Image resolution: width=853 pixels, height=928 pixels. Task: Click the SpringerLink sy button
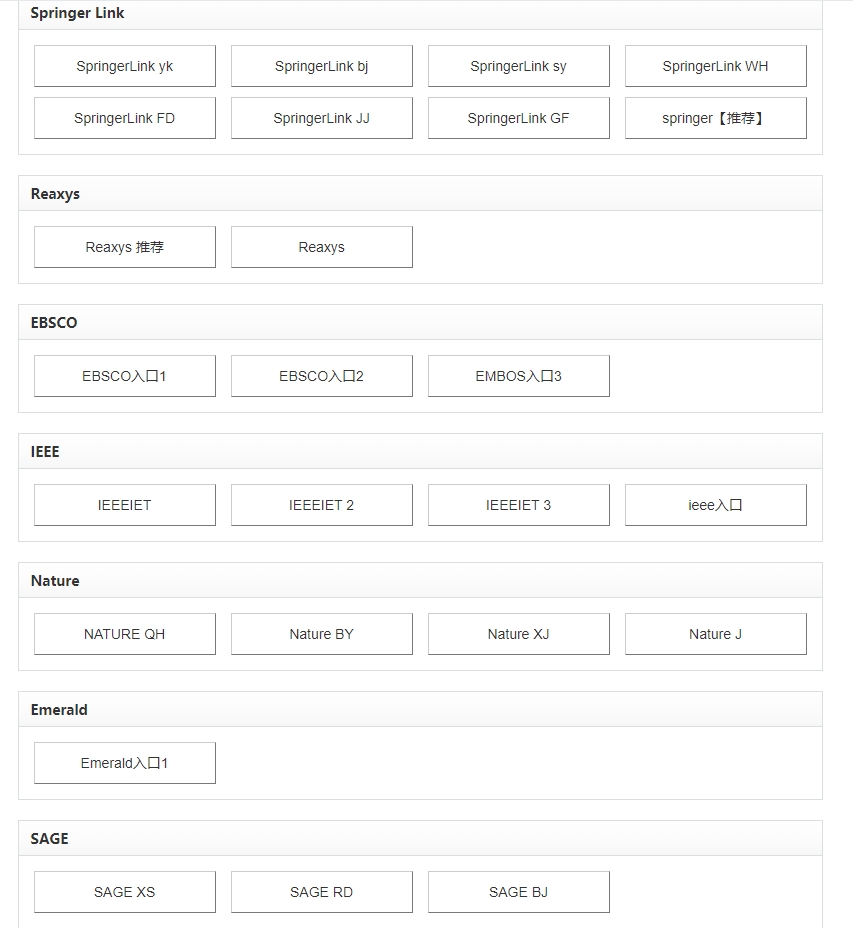tap(519, 66)
